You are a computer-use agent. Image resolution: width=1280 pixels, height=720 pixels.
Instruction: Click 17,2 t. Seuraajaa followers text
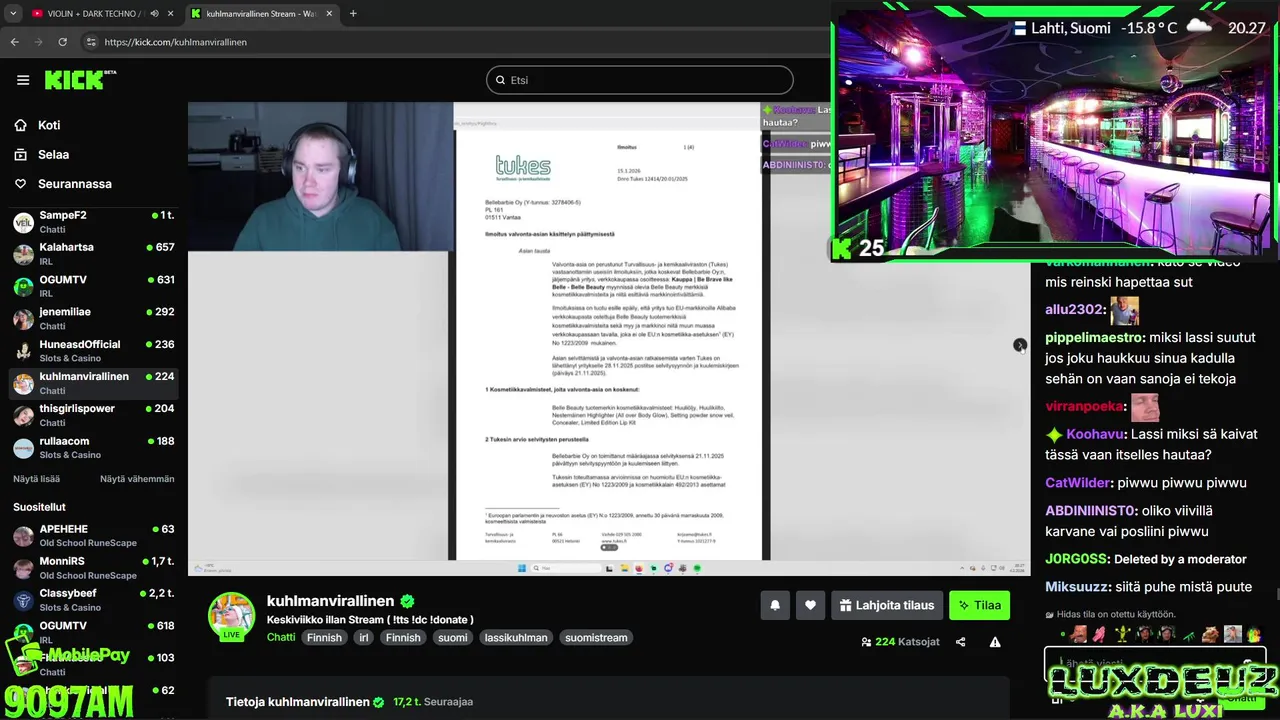click(433, 702)
